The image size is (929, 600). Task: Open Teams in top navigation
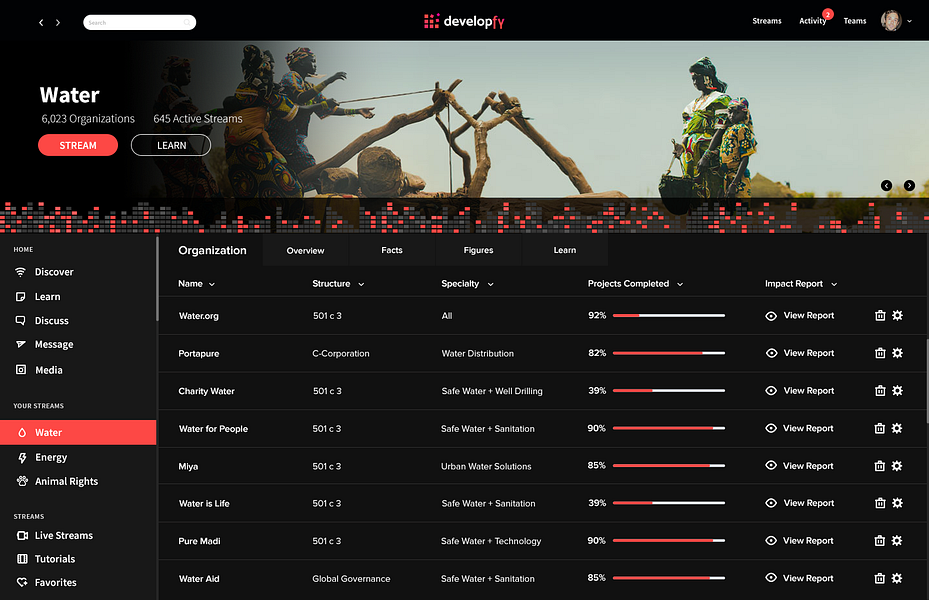[x=854, y=21]
